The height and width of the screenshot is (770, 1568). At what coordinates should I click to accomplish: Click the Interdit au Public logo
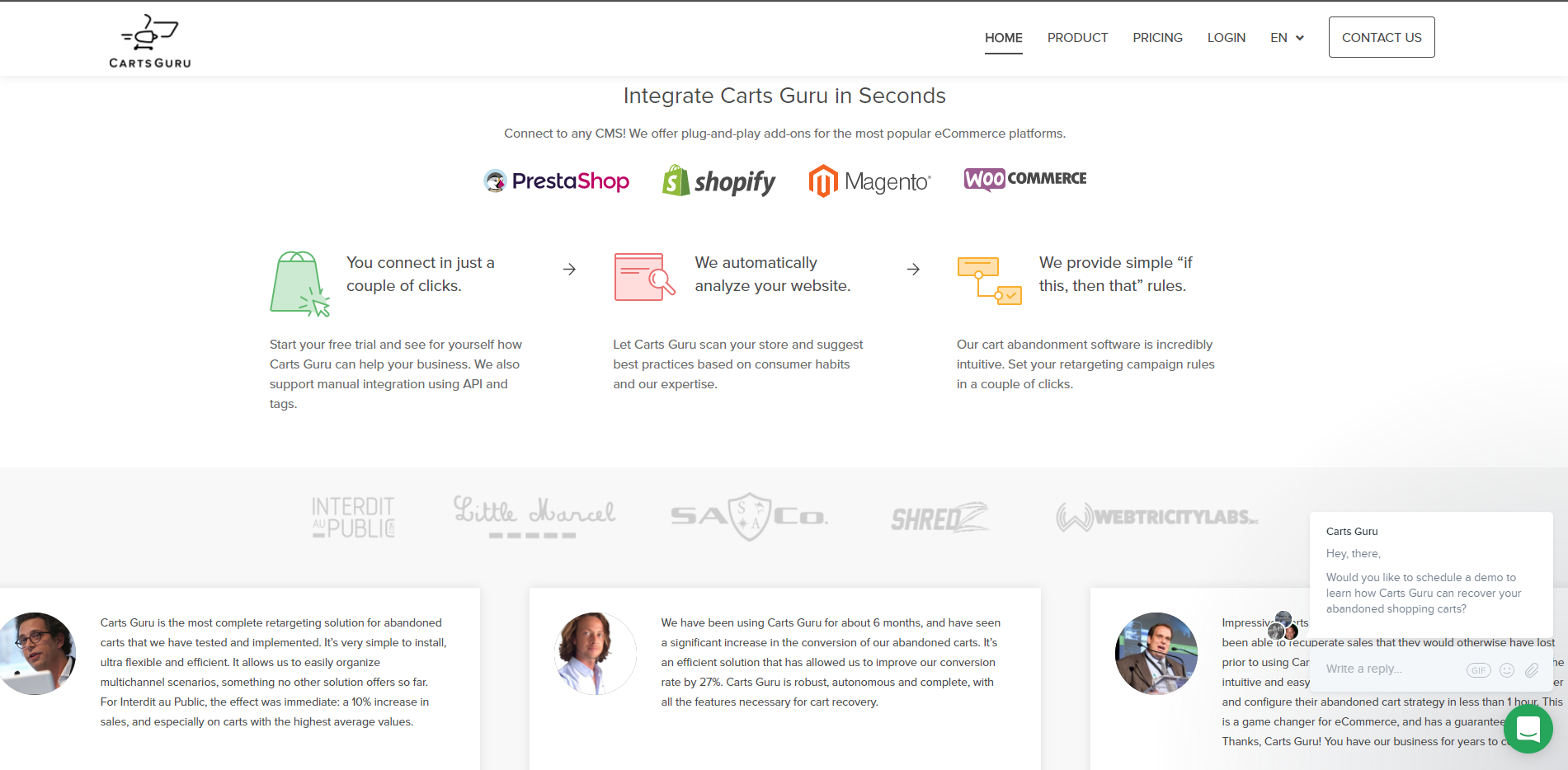tap(353, 518)
